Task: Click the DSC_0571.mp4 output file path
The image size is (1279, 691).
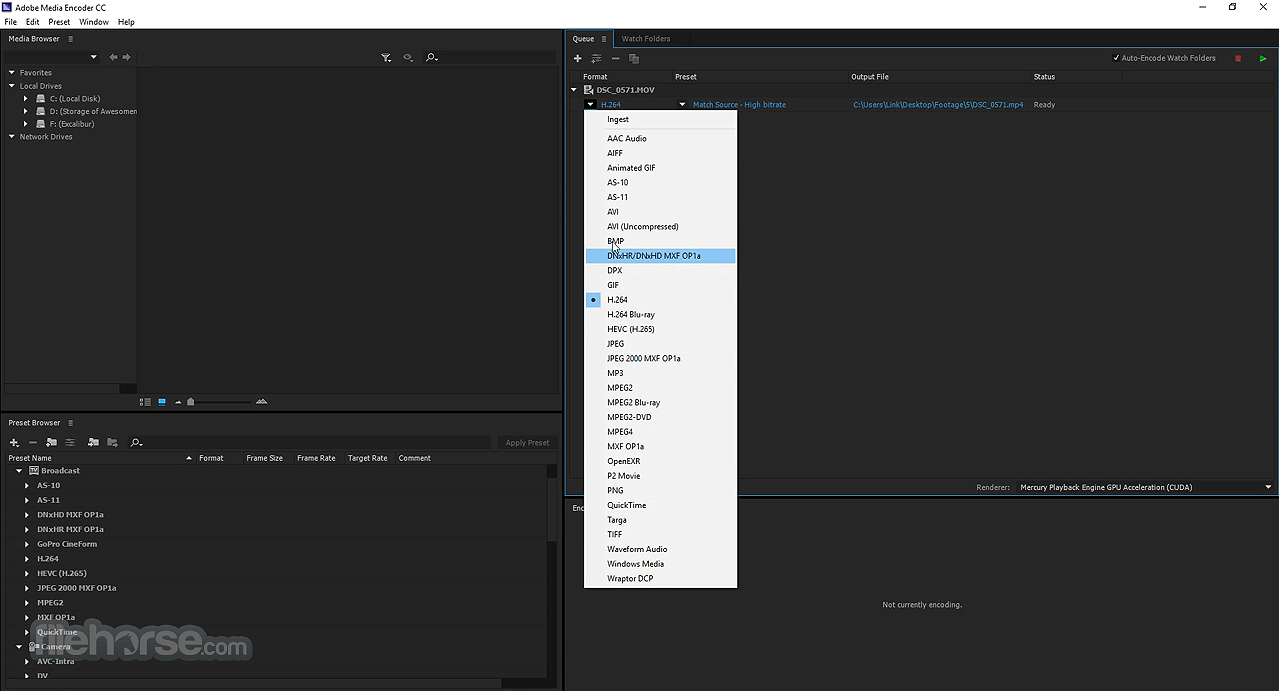Action: (938, 105)
